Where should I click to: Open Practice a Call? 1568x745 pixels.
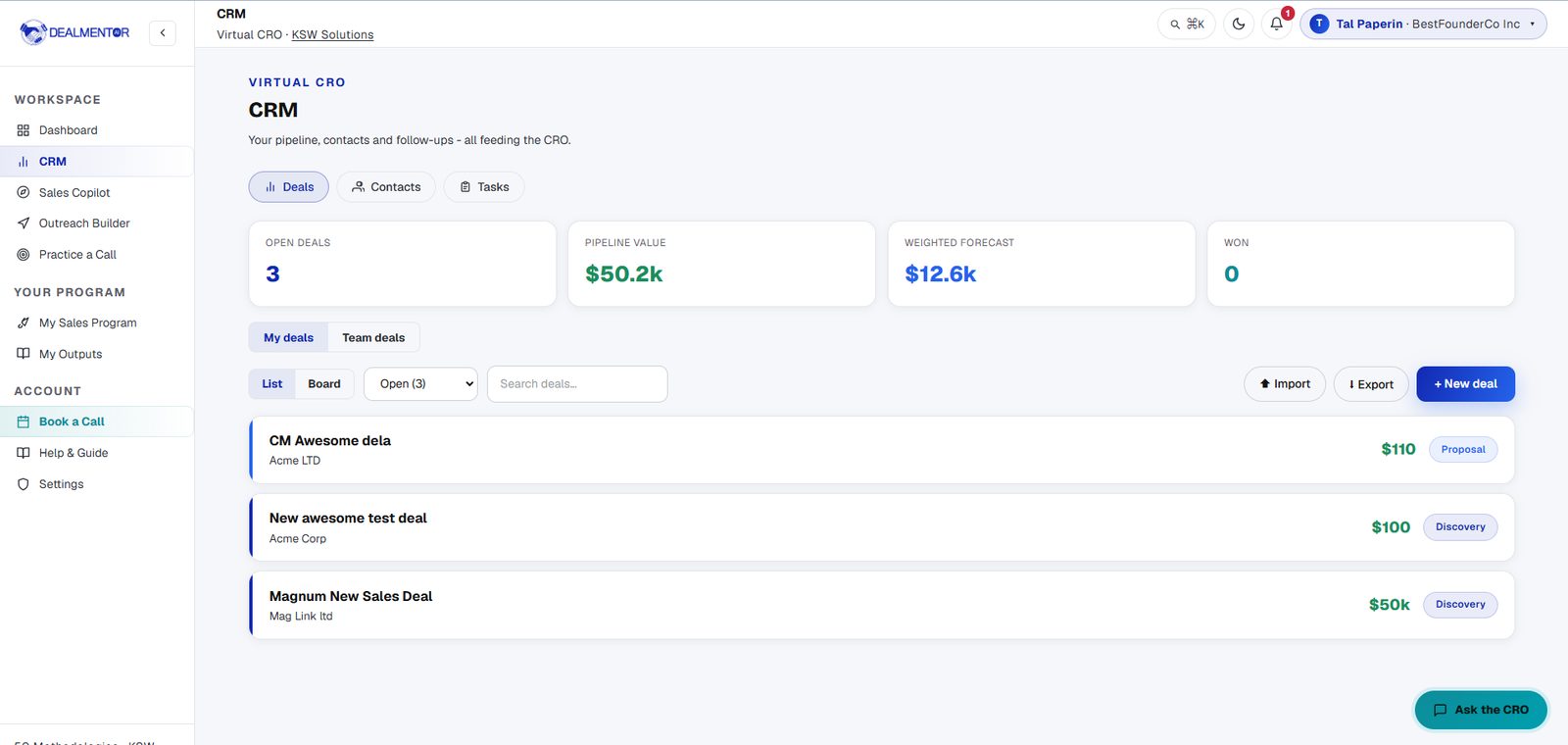click(96, 255)
